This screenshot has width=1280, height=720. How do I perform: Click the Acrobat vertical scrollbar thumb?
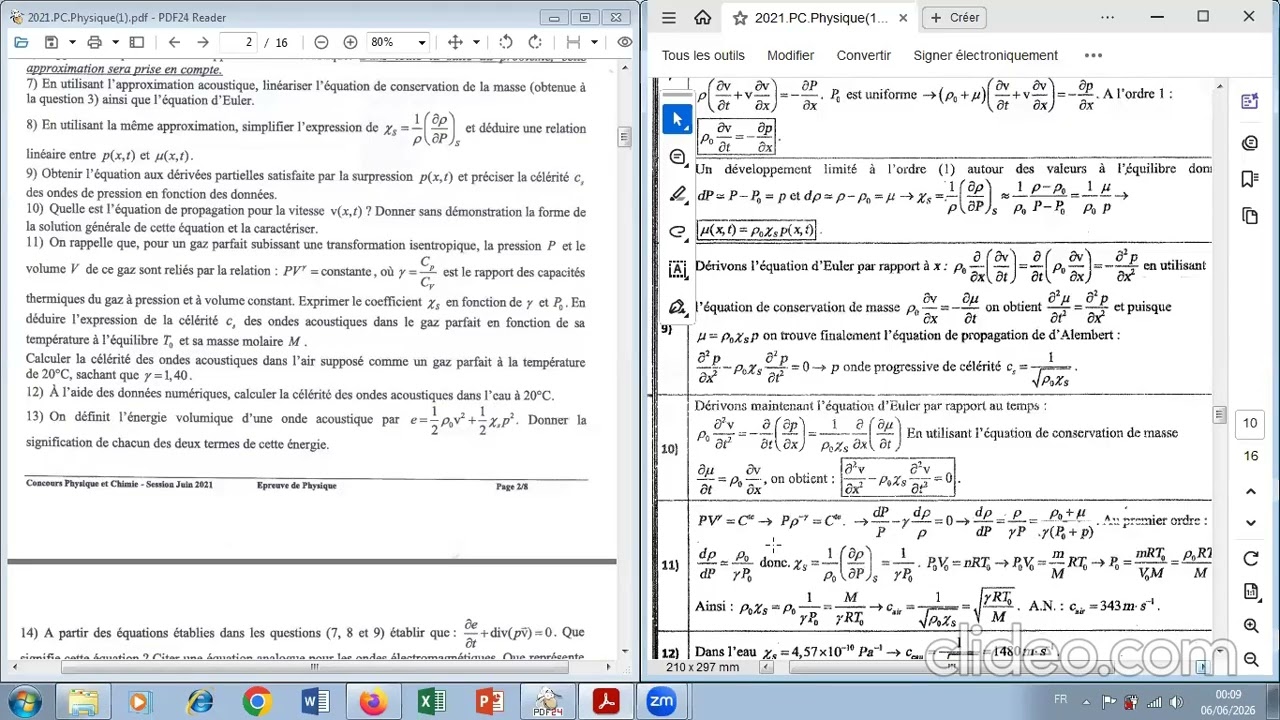click(x=1218, y=414)
